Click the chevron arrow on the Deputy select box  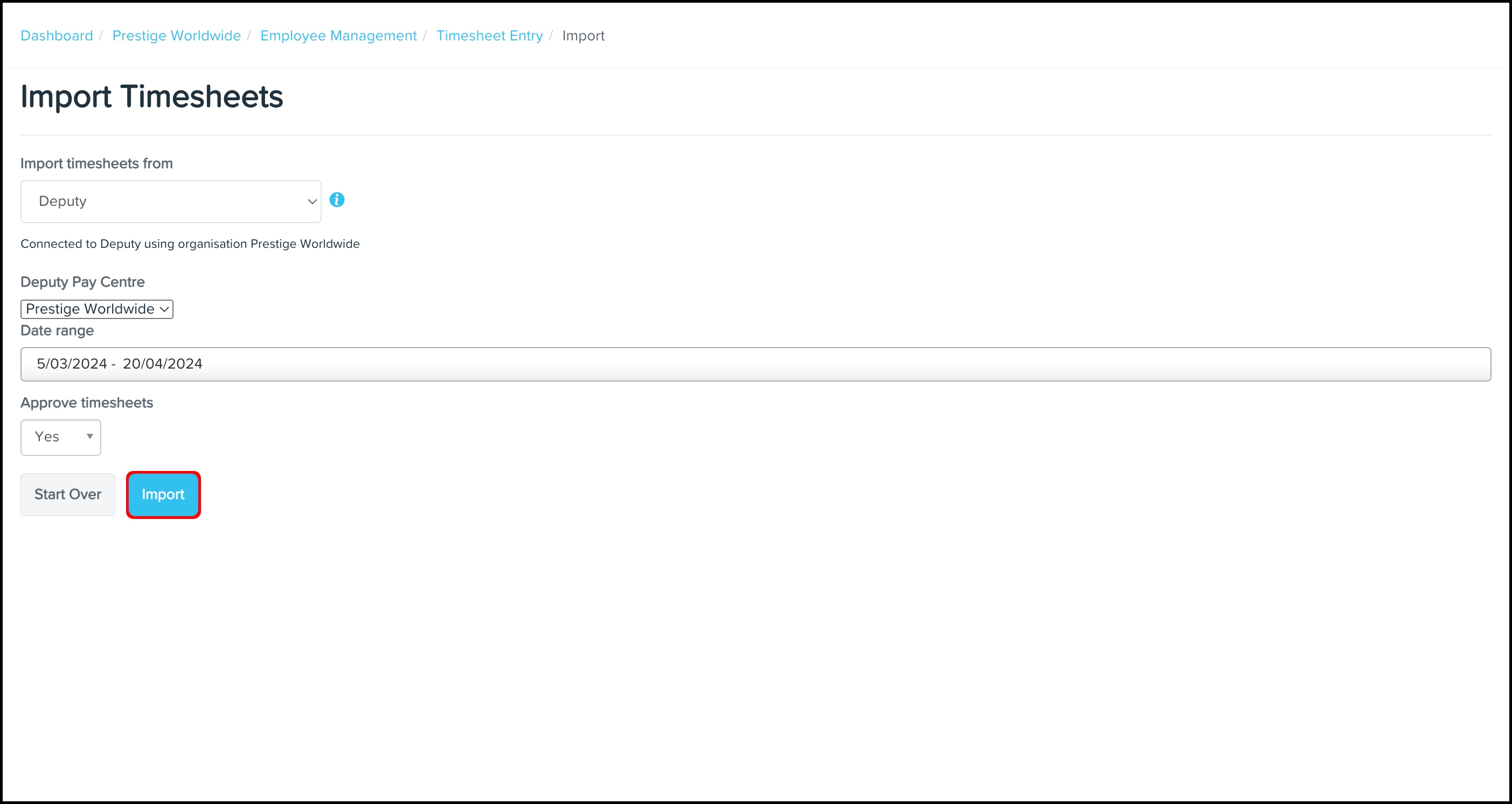[313, 202]
